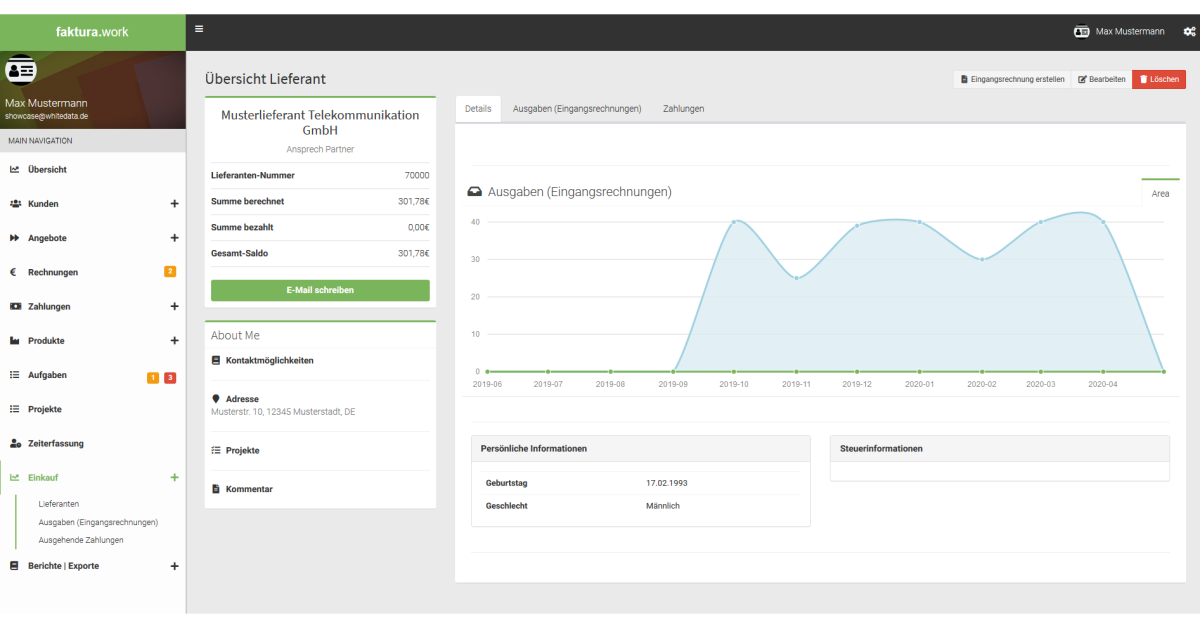Click the Geschlecht value Männlich
This screenshot has width=1200, height=628.
[x=663, y=506]
